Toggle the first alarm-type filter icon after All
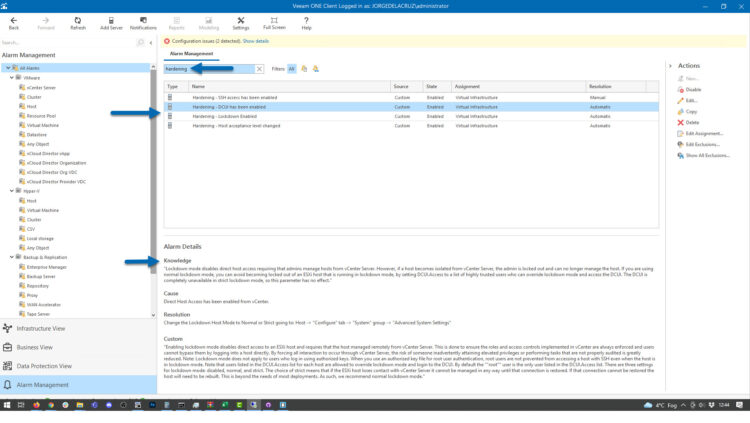Screen dimensions: 750x423 click(x=304, y=69)
